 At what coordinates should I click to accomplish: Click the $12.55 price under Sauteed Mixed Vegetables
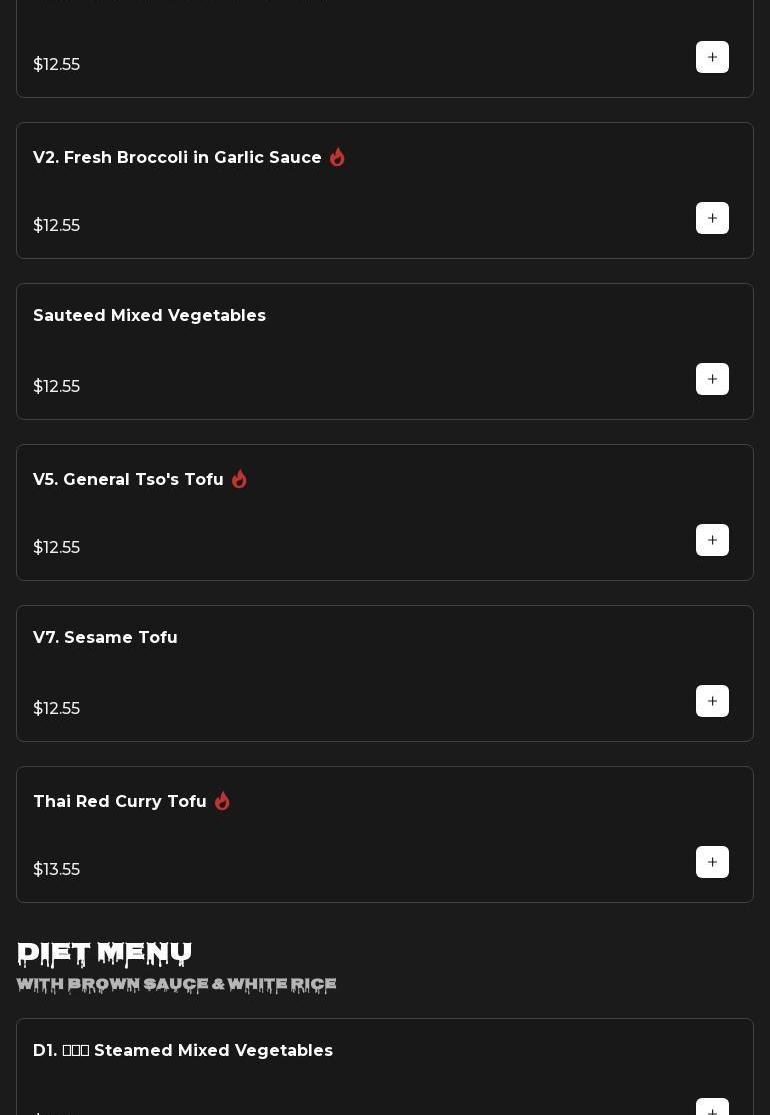[x=56, y=387]
